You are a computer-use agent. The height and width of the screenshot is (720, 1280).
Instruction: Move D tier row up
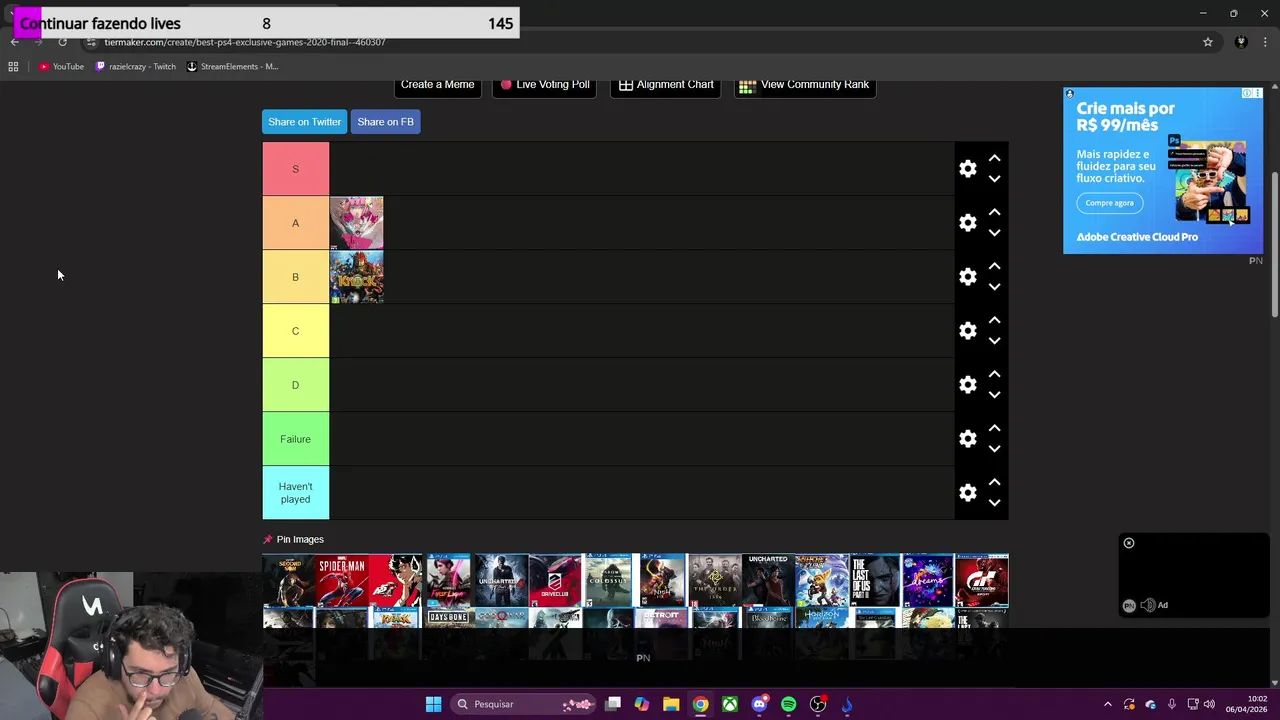click(994, 374)
